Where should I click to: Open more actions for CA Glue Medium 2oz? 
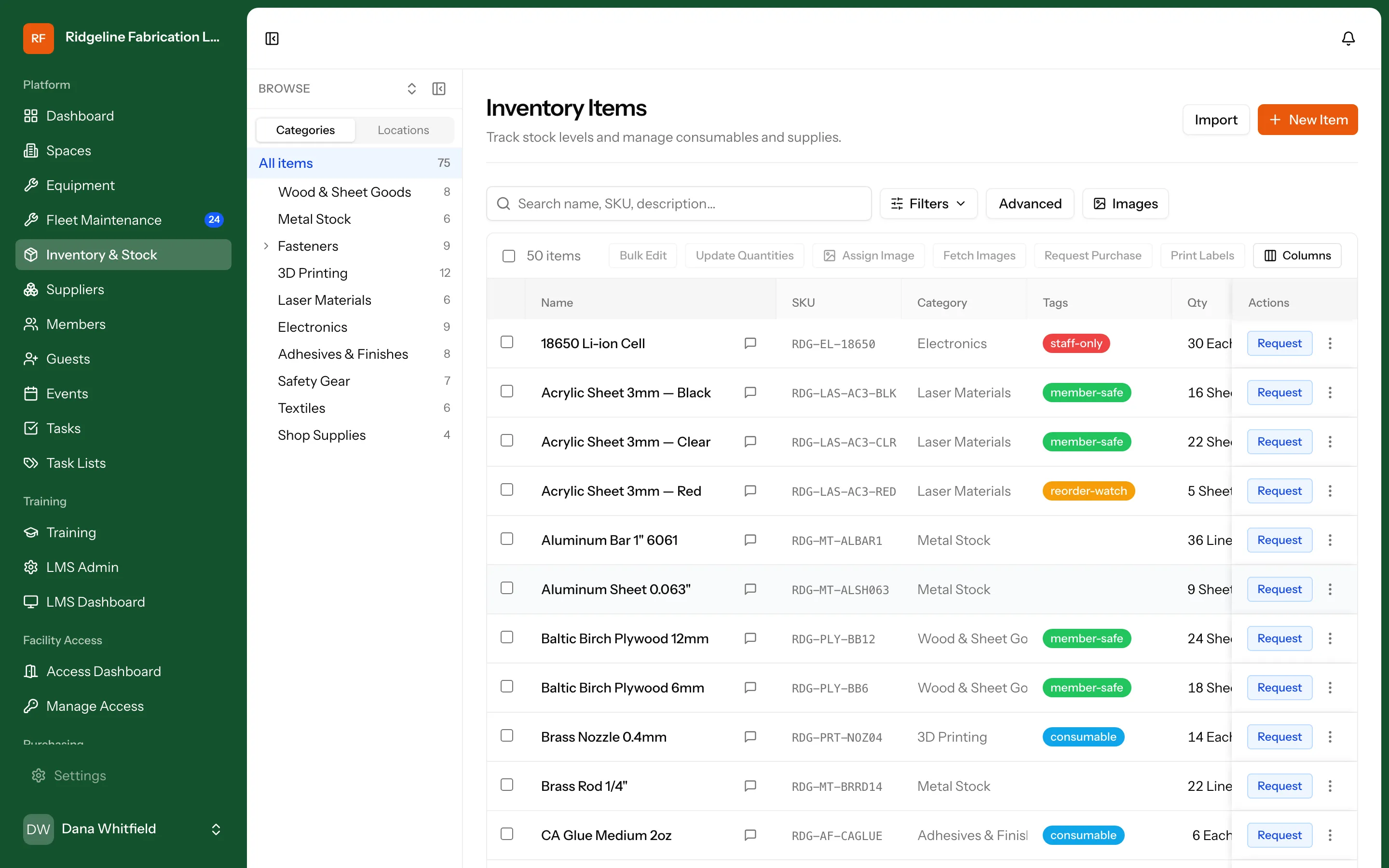coord(1330,835)
